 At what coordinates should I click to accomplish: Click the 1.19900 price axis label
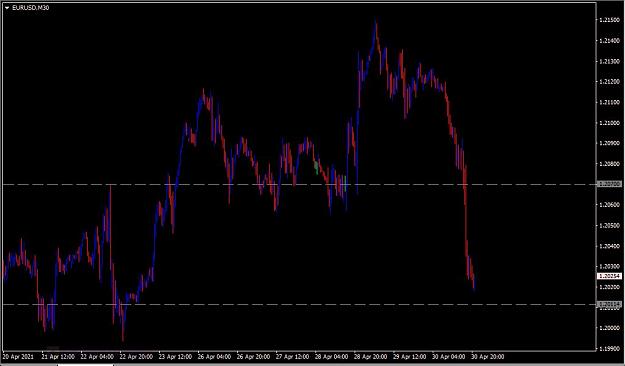click(x=610, y=348)
